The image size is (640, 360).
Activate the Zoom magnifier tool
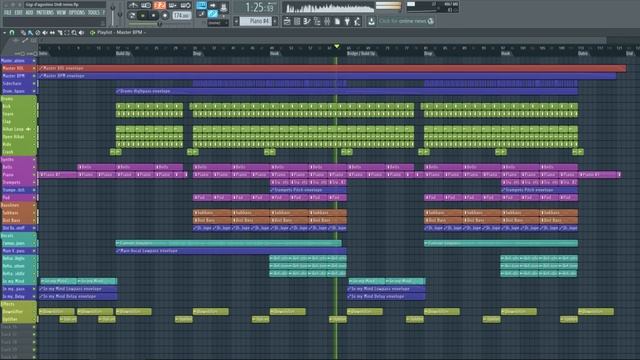(x=74, y=32)
